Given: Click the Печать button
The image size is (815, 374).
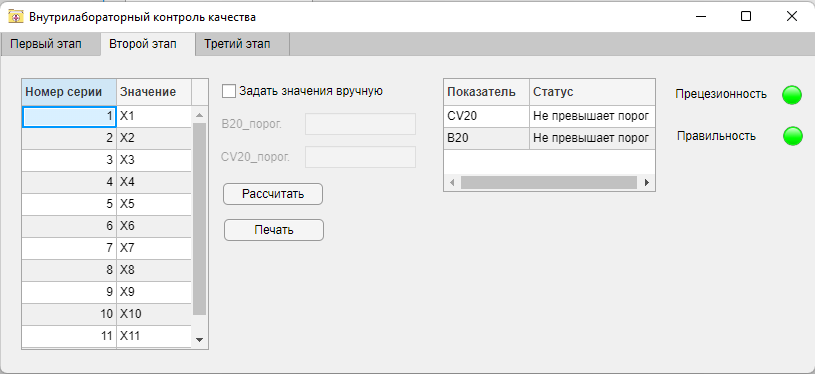Looking at the screenshot, I should point(274,230).
